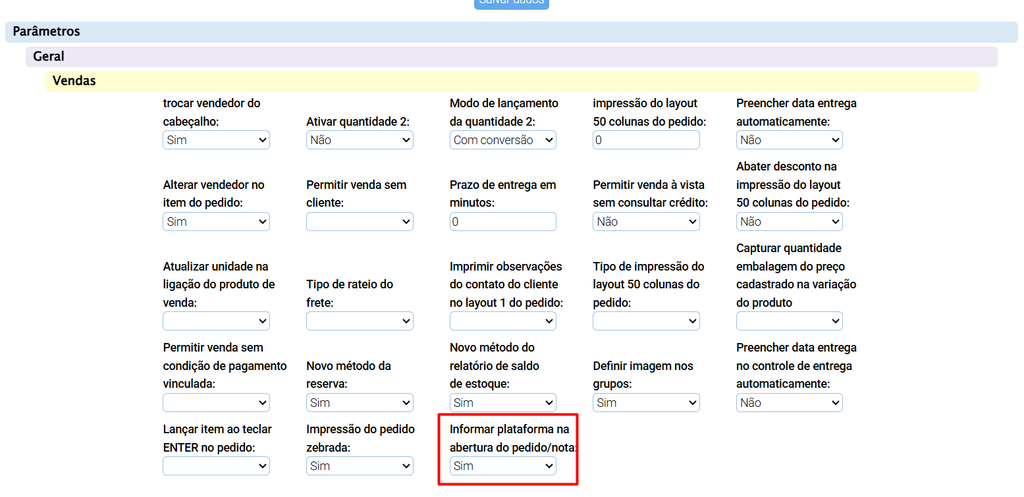
Task: Open 'Tipo de rateio do frete' dropdown
Action: [x=360, y=321]
